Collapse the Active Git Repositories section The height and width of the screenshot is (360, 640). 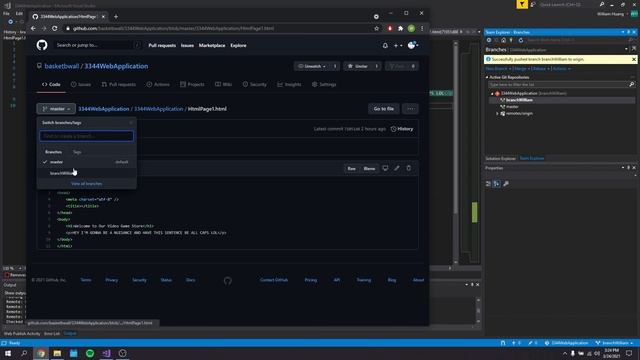487,77
